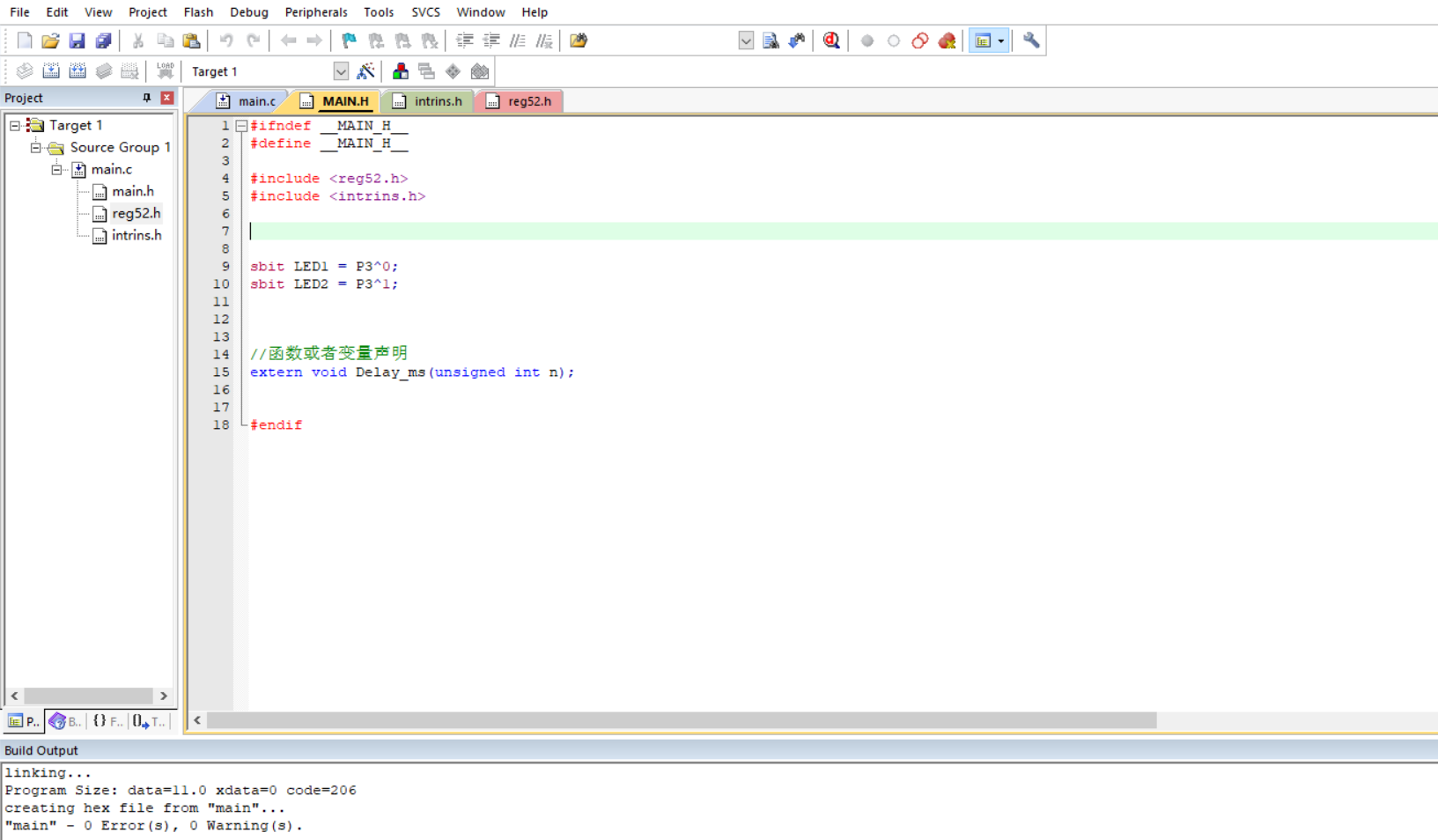Open the Peripherals menu
This screenshot has width=1438, height=840.
pyautogui.click(x=316, y=12)
